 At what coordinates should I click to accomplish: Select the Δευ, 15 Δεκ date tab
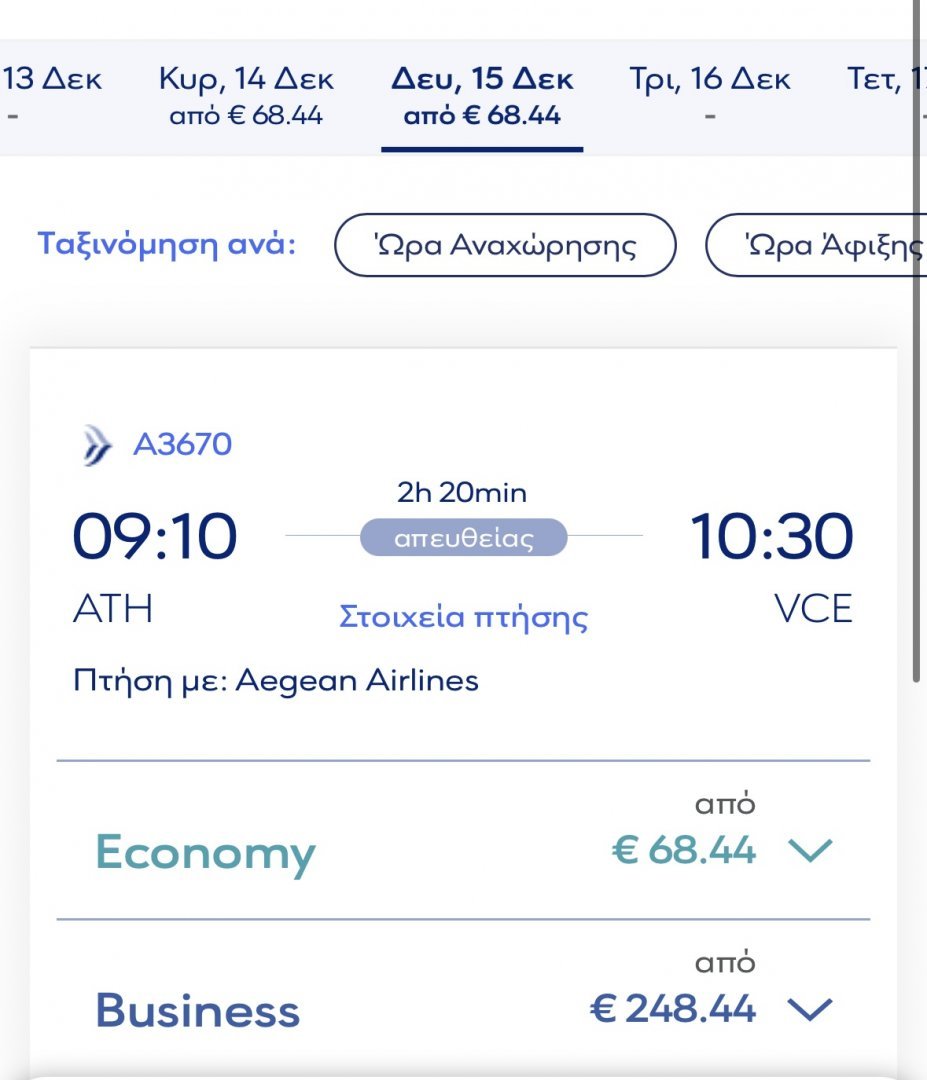pyautogui.click(x=482, y=96)
